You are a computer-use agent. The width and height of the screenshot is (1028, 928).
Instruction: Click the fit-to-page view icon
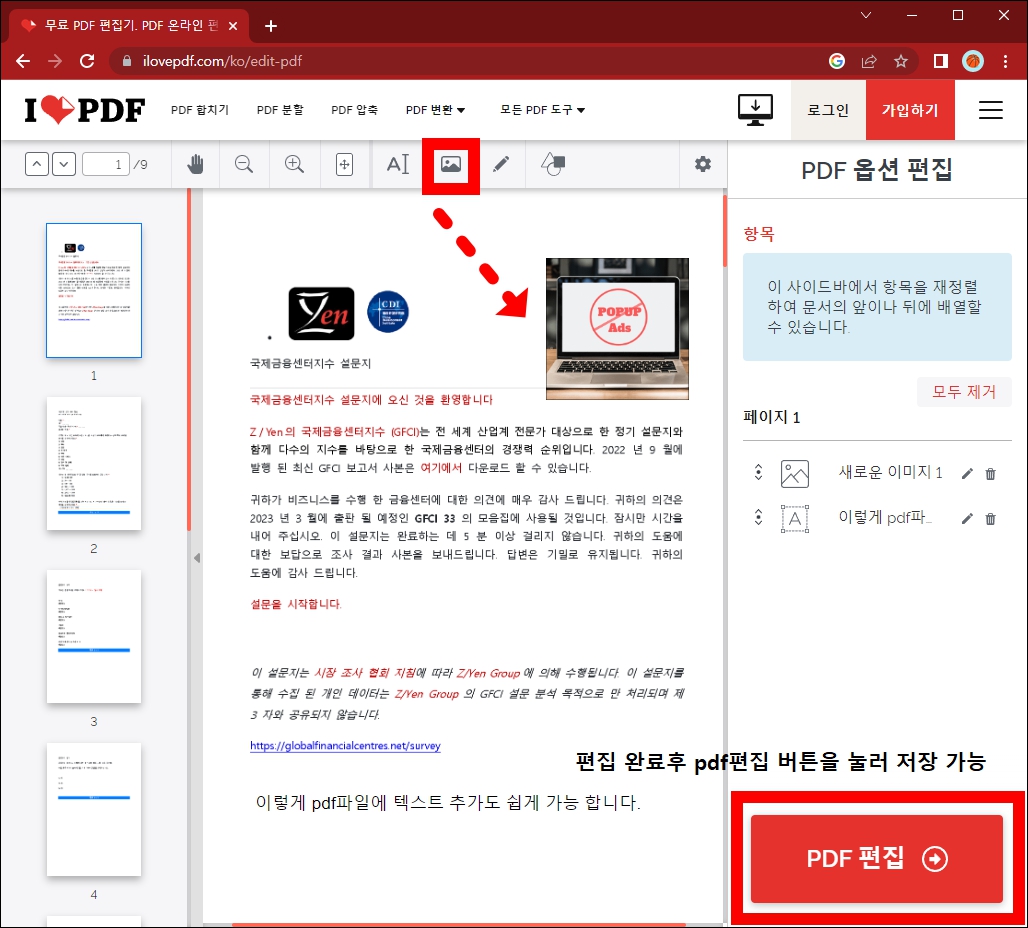(344, 164)
